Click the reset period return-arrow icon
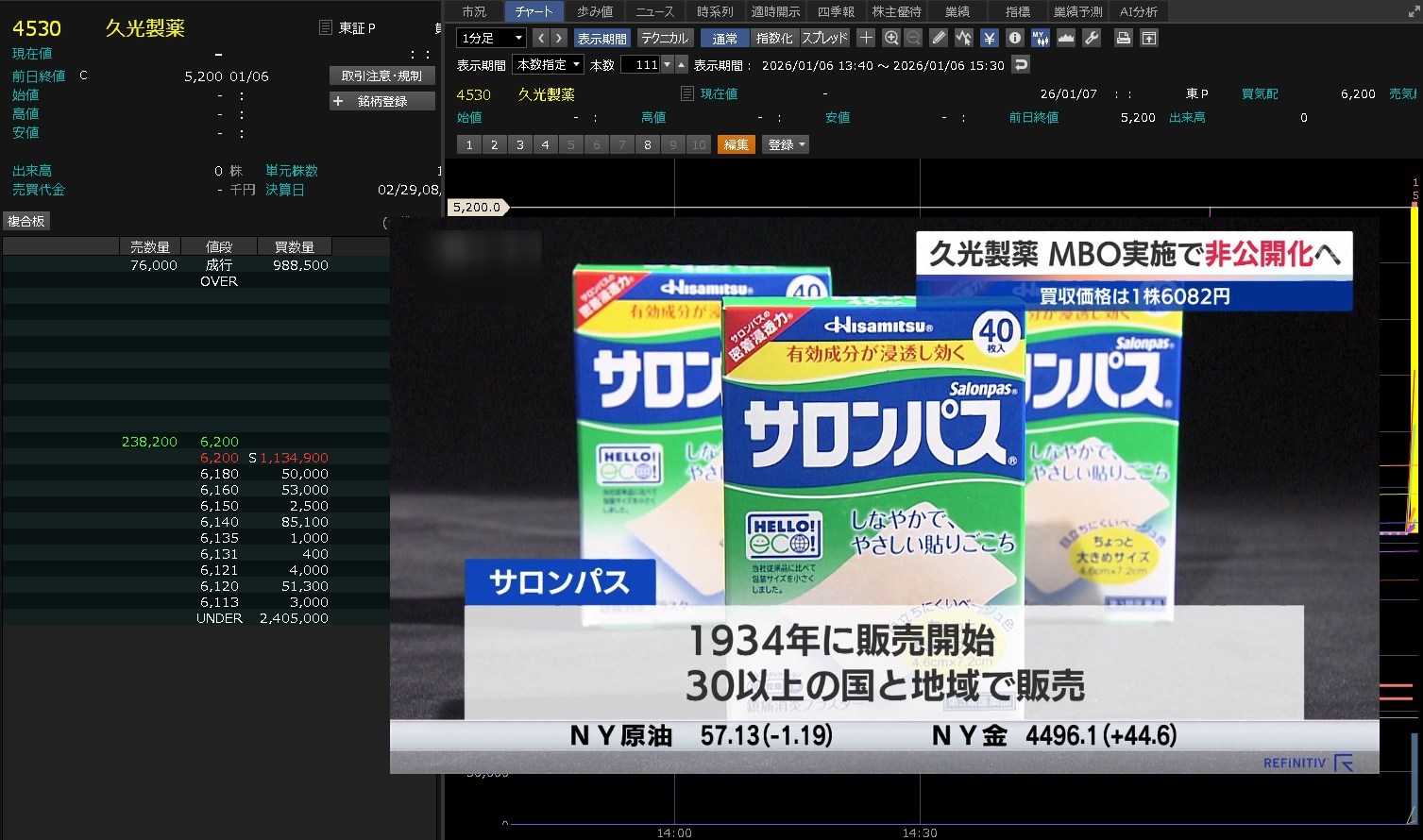 [x=1020, y=65]
